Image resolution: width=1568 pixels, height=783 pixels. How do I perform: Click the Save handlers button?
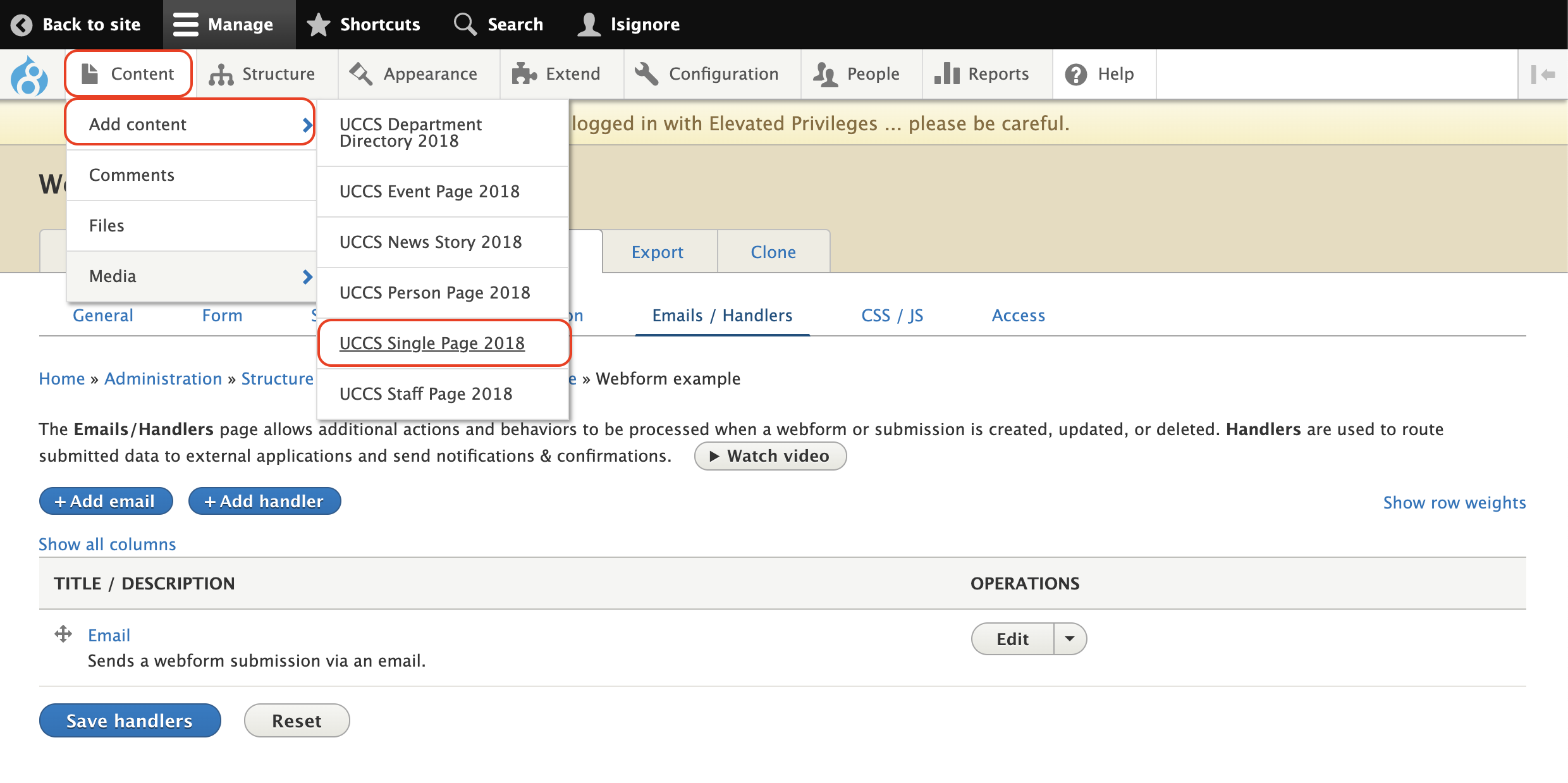[130, 720]
